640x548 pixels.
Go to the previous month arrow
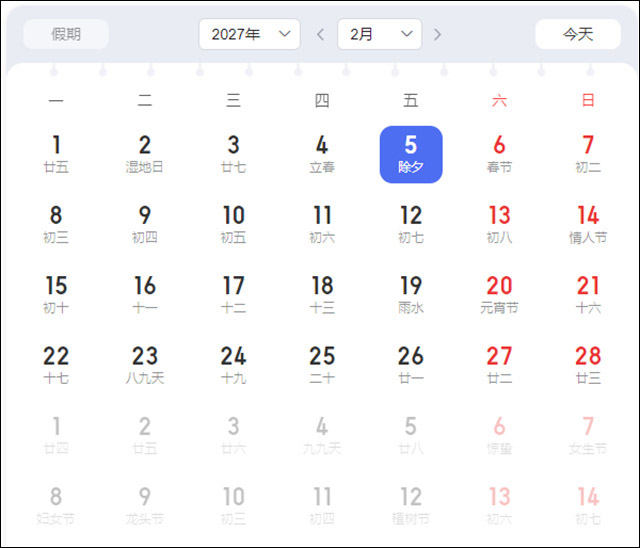(321, 35)
